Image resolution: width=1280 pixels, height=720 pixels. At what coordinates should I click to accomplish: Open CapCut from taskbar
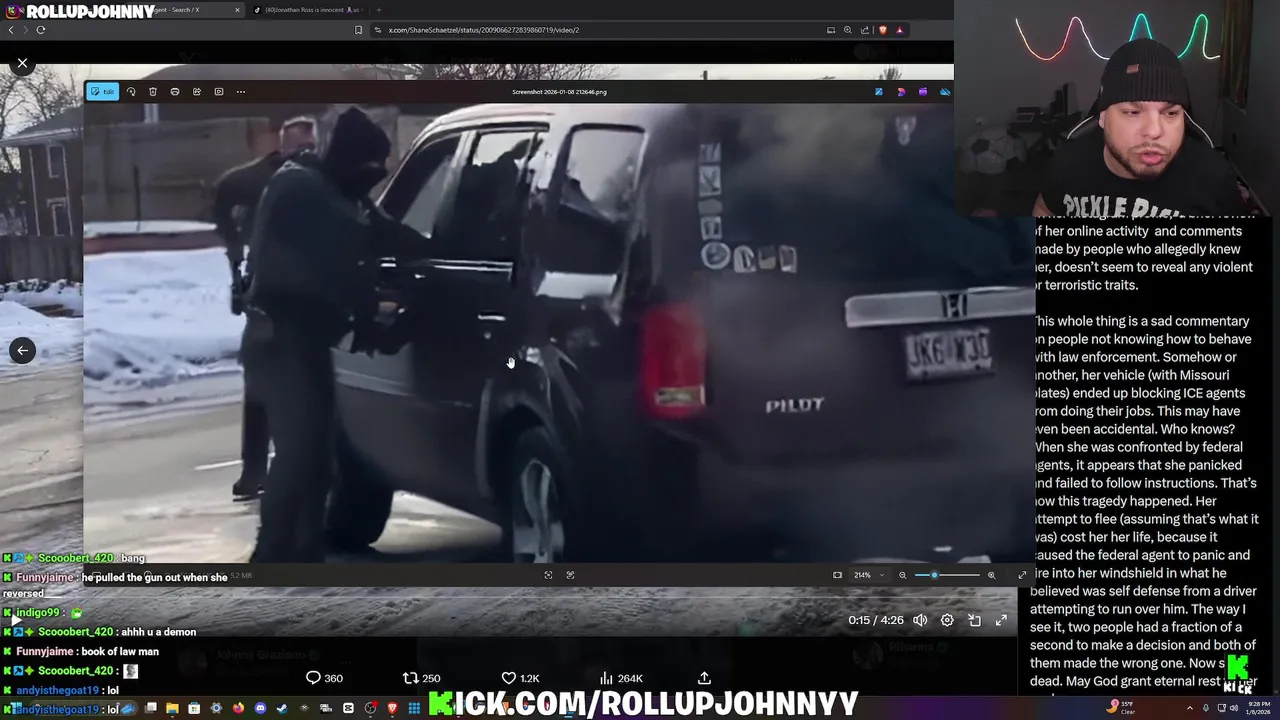348,709
